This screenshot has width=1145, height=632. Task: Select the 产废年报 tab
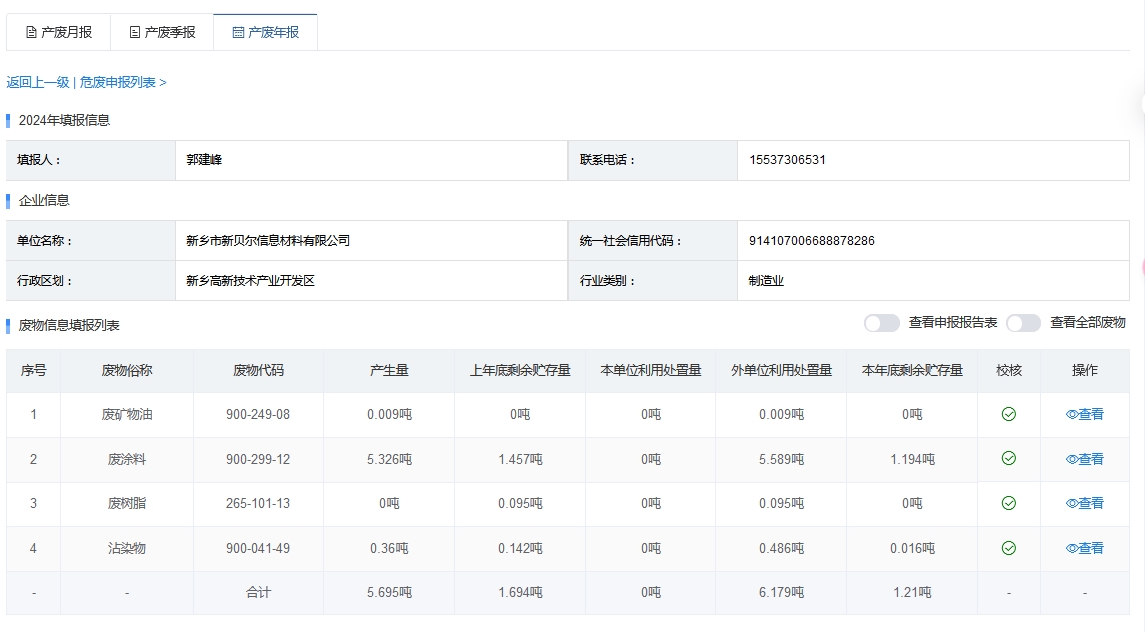tap(265, 32)
